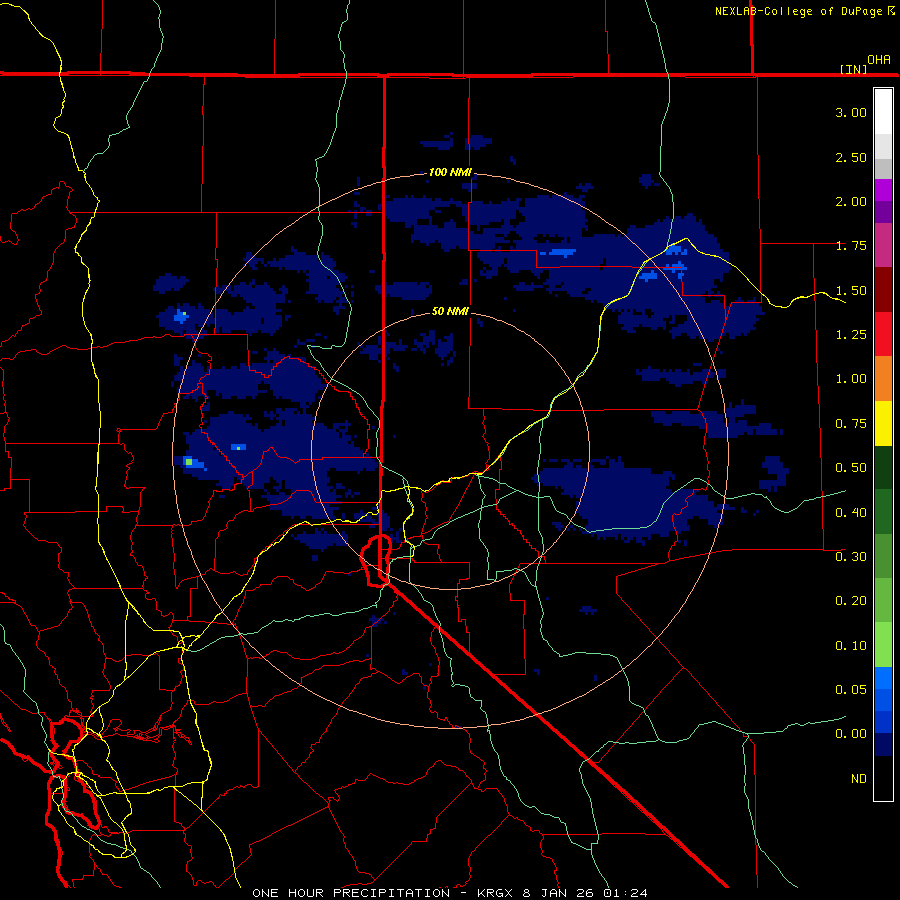Select the white 3.00 color swatch
The height and width of the screenshot is (900, 900).
coord(883,111)
